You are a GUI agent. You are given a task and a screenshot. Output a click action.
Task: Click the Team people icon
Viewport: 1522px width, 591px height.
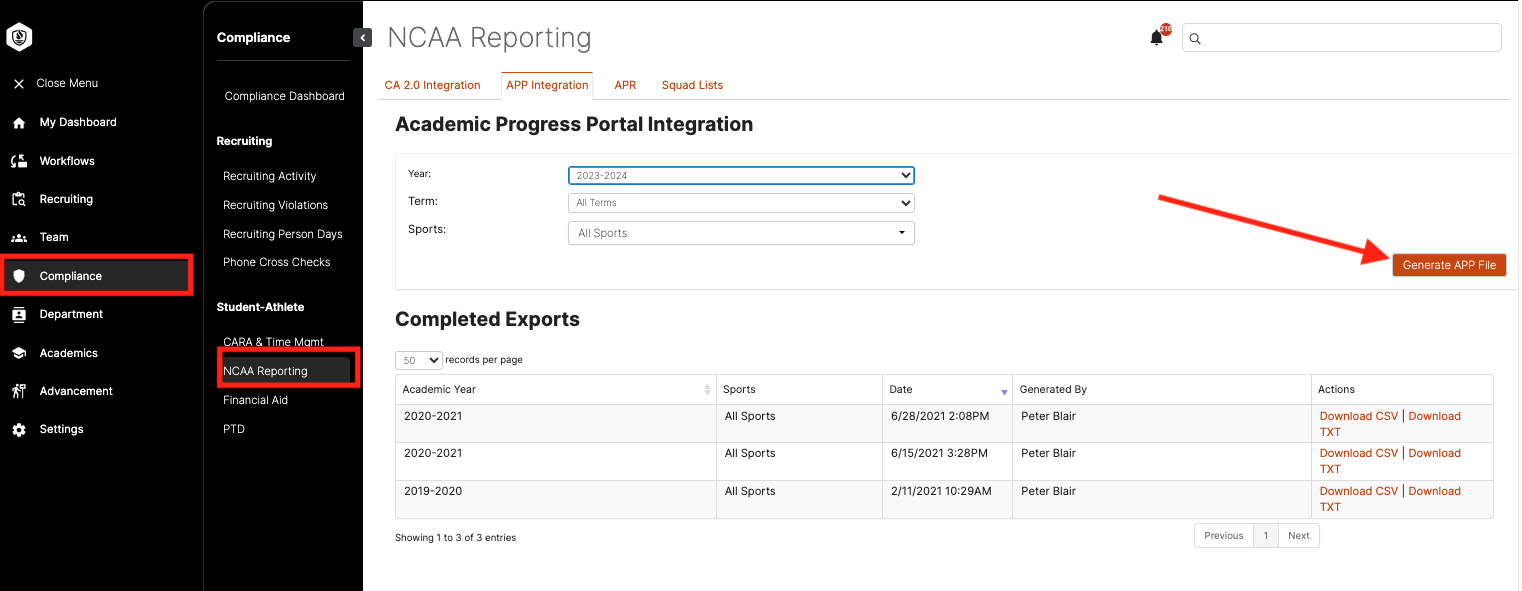(19, 238)
